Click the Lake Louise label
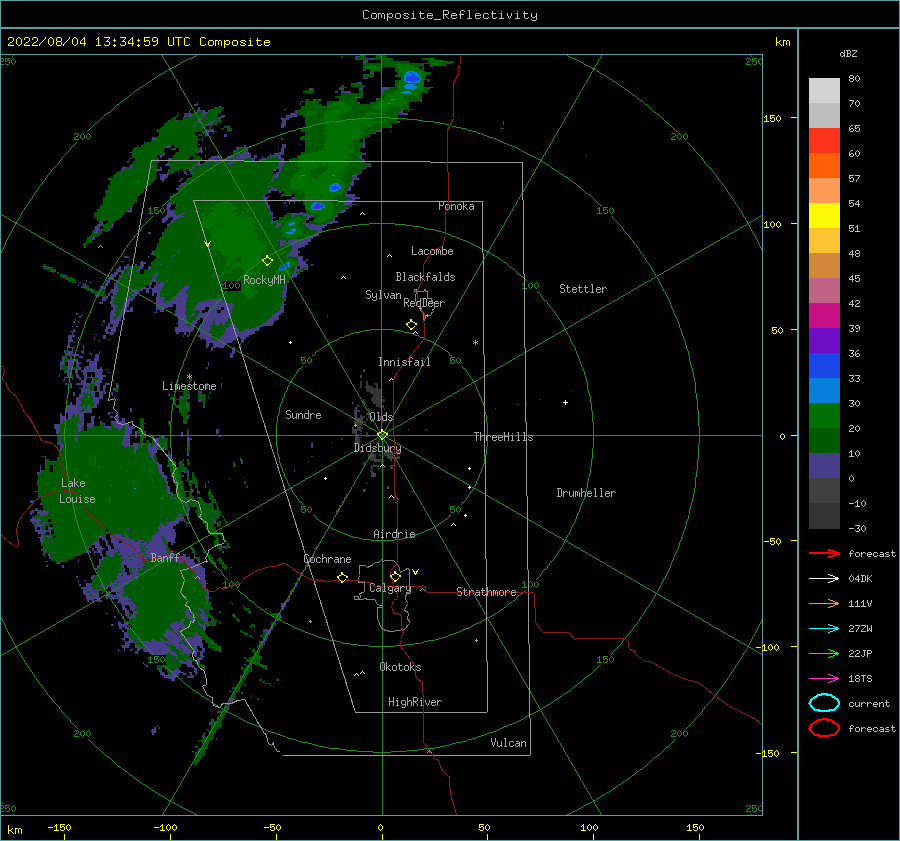The image size is (900, 841). [x=77, y=491]
